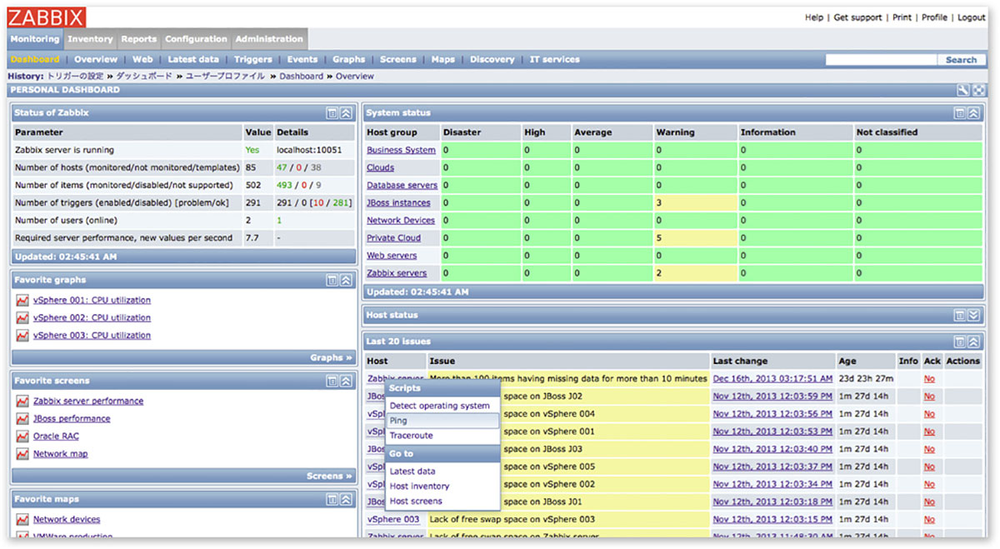This screenshot has height=549, width=1000.
Task: Select Ping in the Scripts popup
Action: (443, 421)
